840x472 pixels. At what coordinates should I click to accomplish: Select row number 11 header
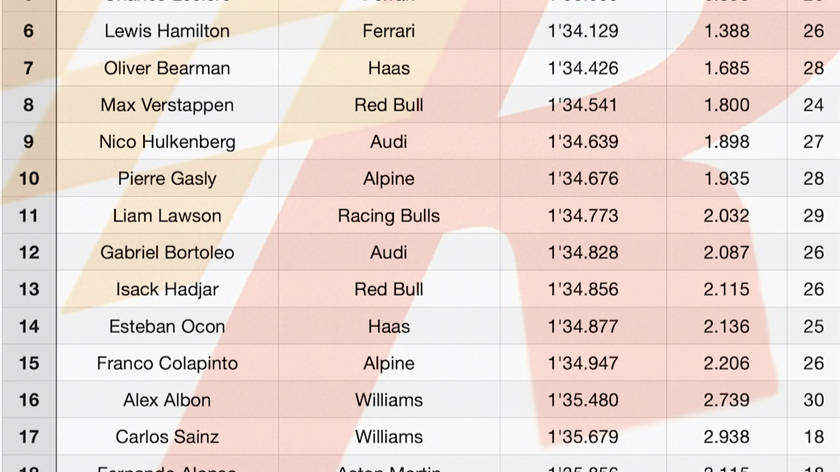[28, 216]
